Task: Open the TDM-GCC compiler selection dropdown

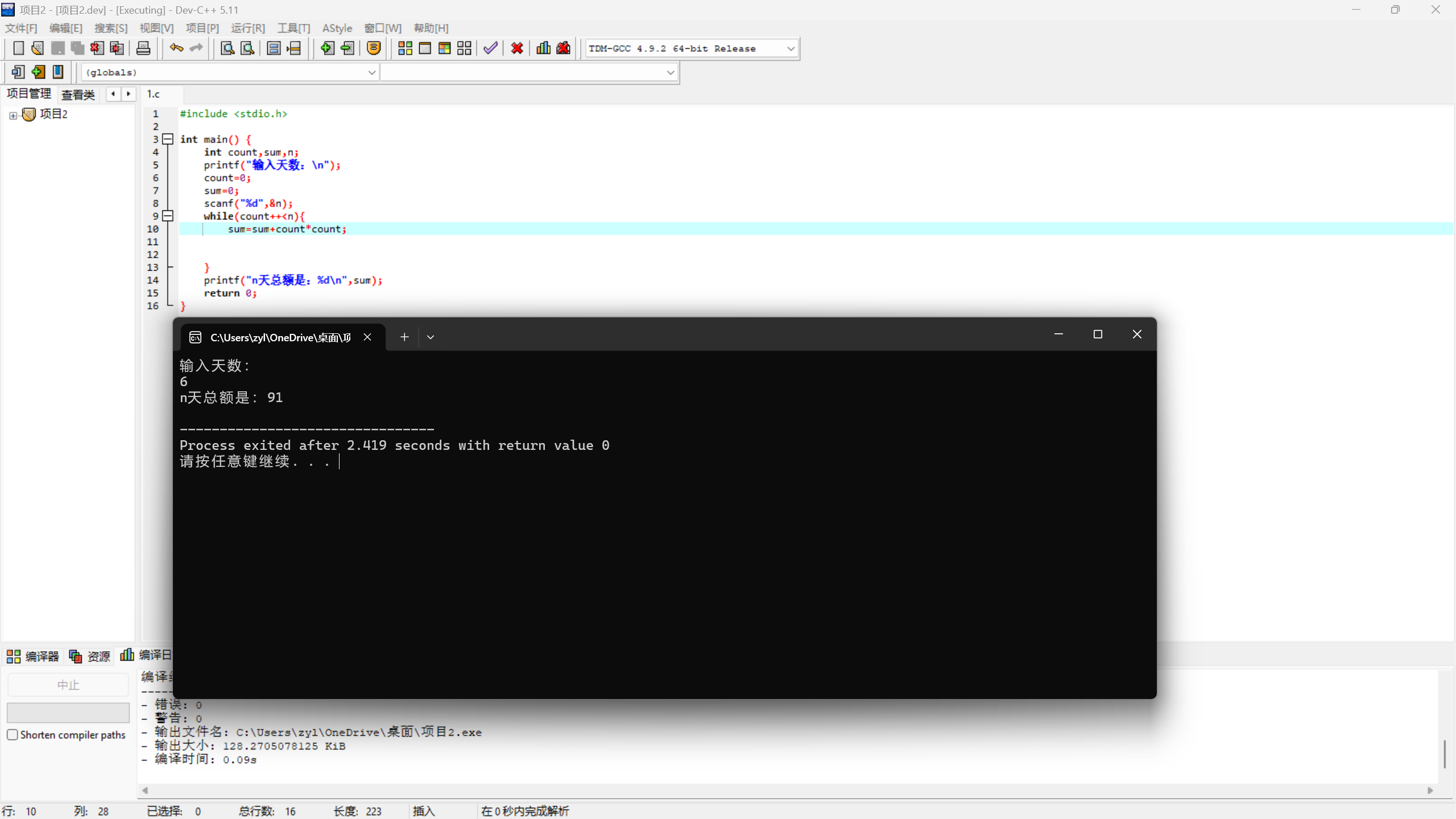Action: [x=791, y=49]
